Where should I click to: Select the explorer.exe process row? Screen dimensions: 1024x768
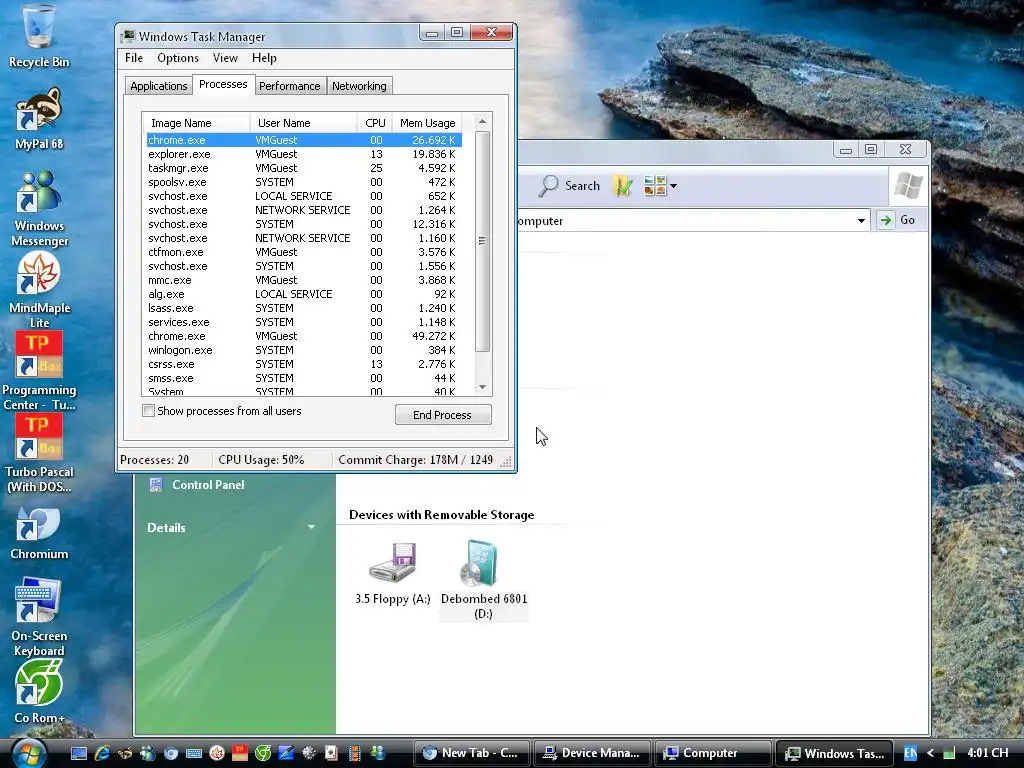coord(304,154)
